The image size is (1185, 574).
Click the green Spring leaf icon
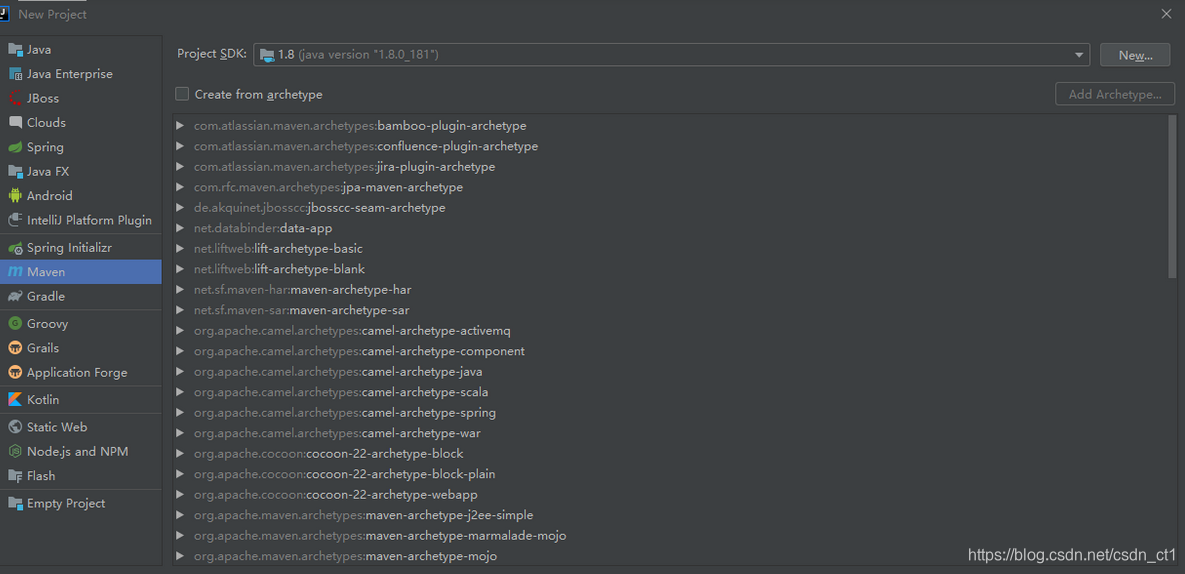tap(15, 147)
